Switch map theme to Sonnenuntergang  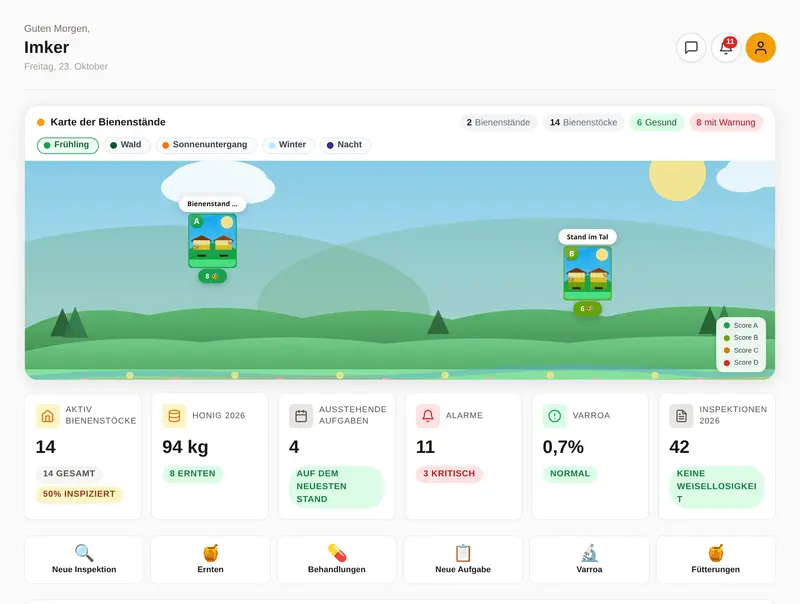206,145
